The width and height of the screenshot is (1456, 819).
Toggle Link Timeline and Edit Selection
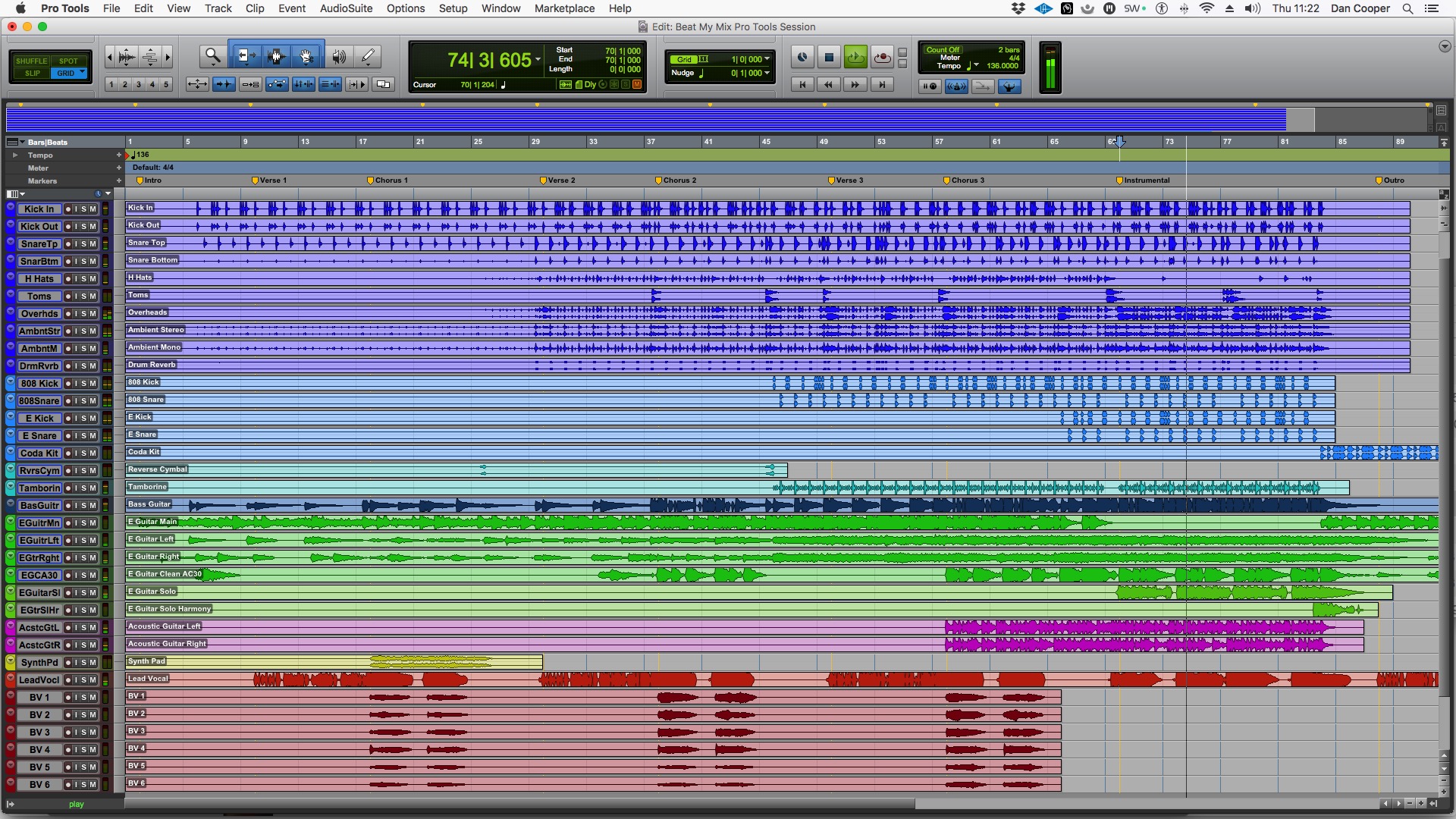(303, 84)
